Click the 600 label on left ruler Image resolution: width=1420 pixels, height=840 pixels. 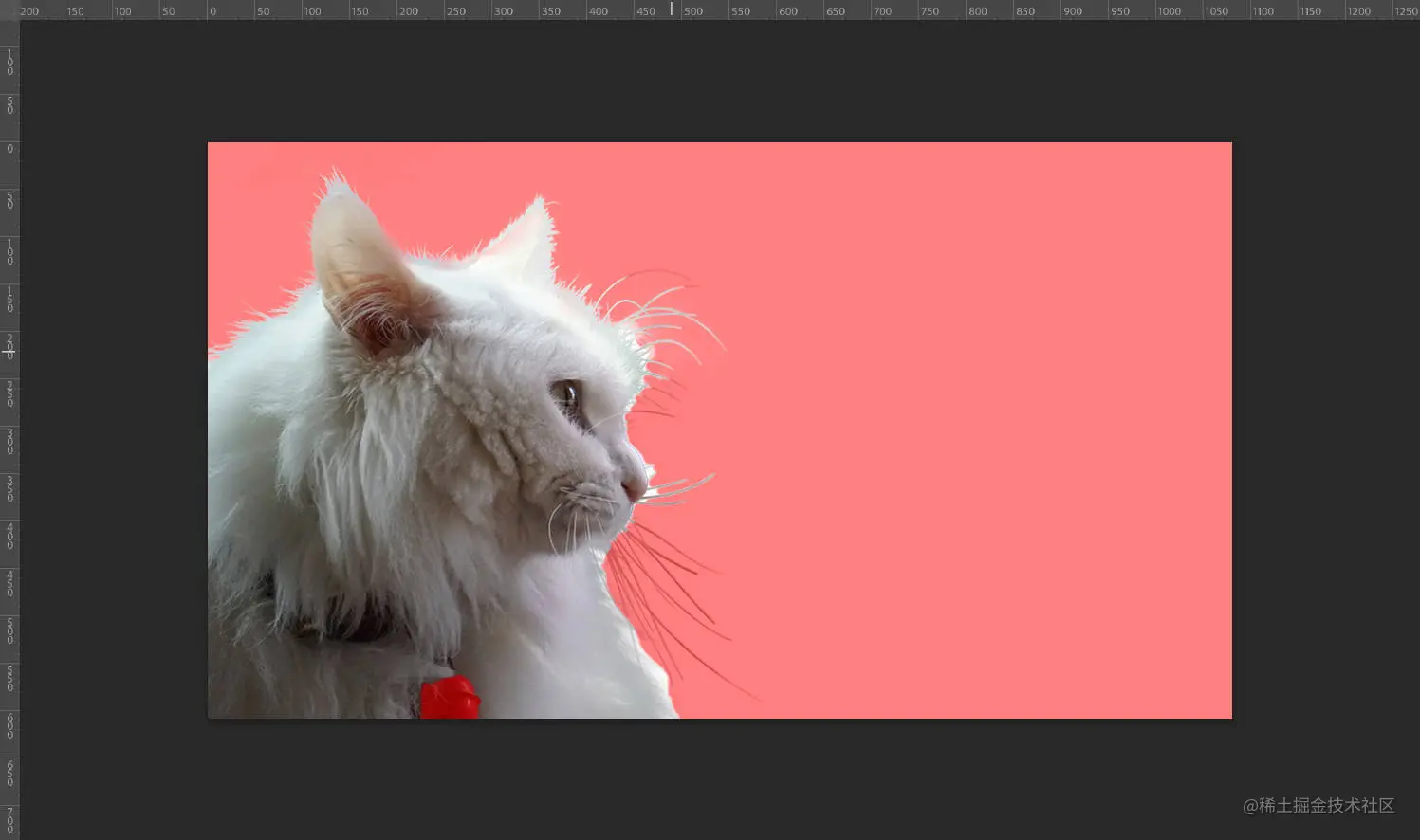point(9,723)
